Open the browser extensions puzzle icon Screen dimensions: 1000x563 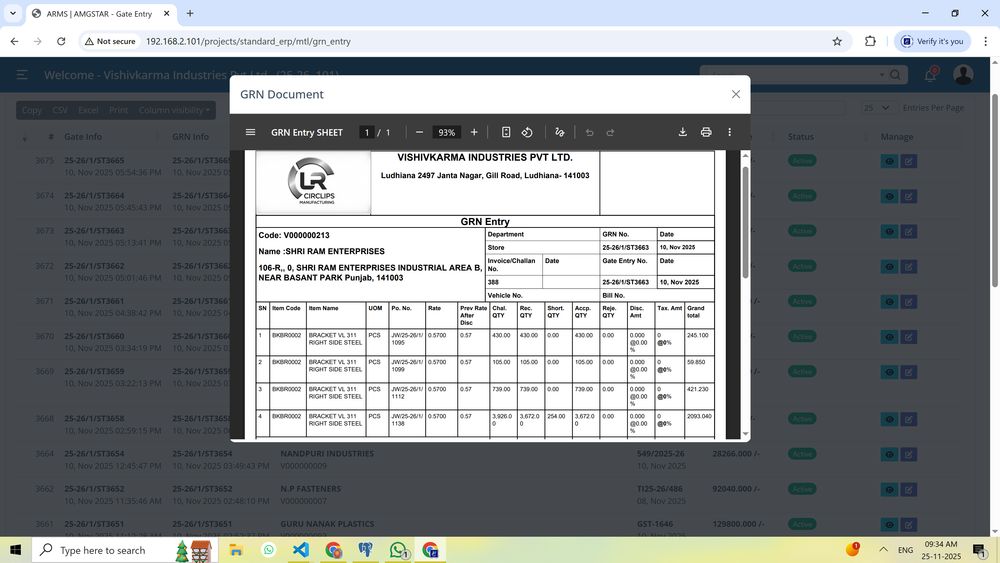tap(870, 41)
